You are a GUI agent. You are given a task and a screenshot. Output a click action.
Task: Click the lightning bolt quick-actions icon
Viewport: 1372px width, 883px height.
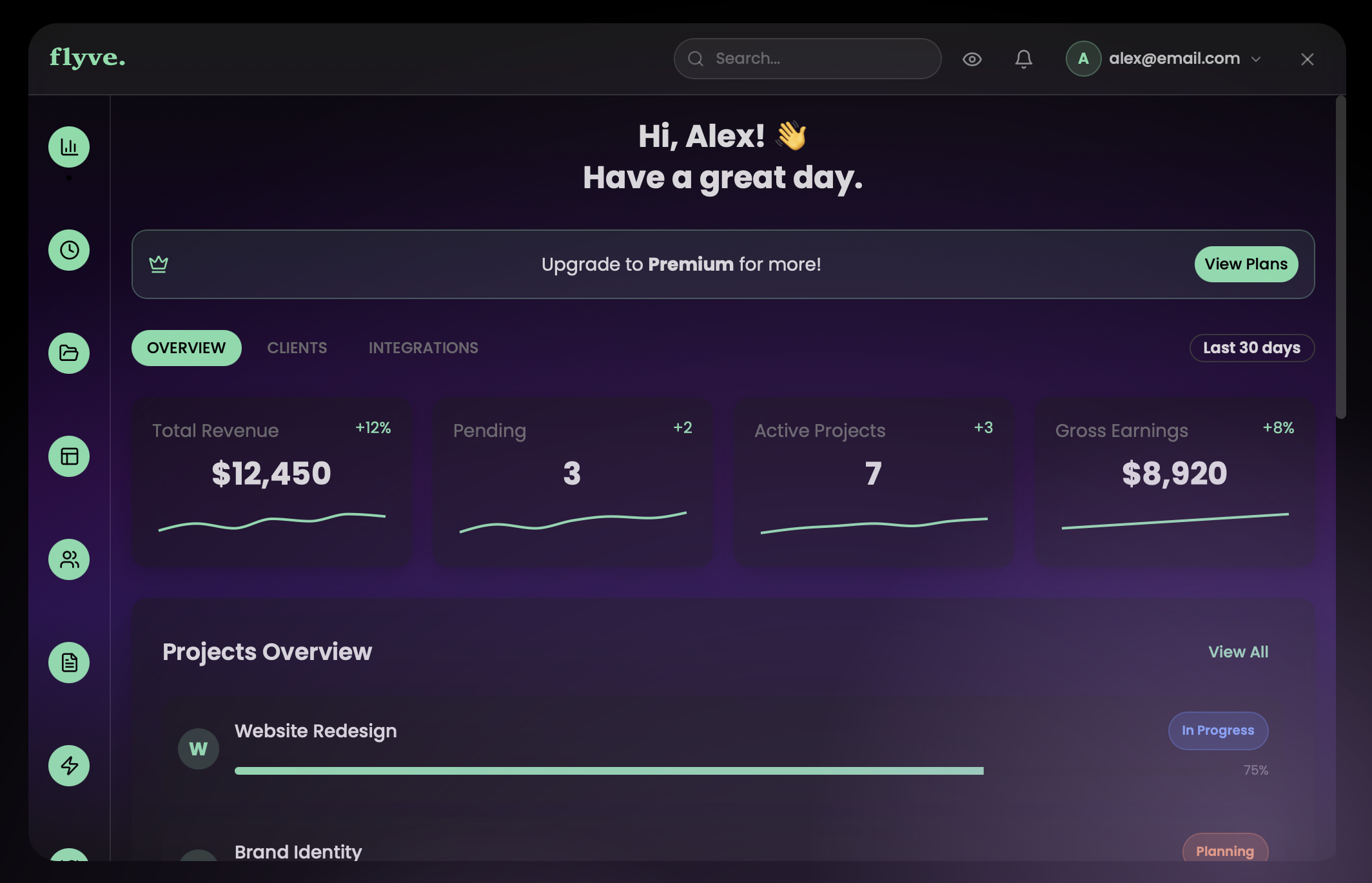tap(68, 766)
